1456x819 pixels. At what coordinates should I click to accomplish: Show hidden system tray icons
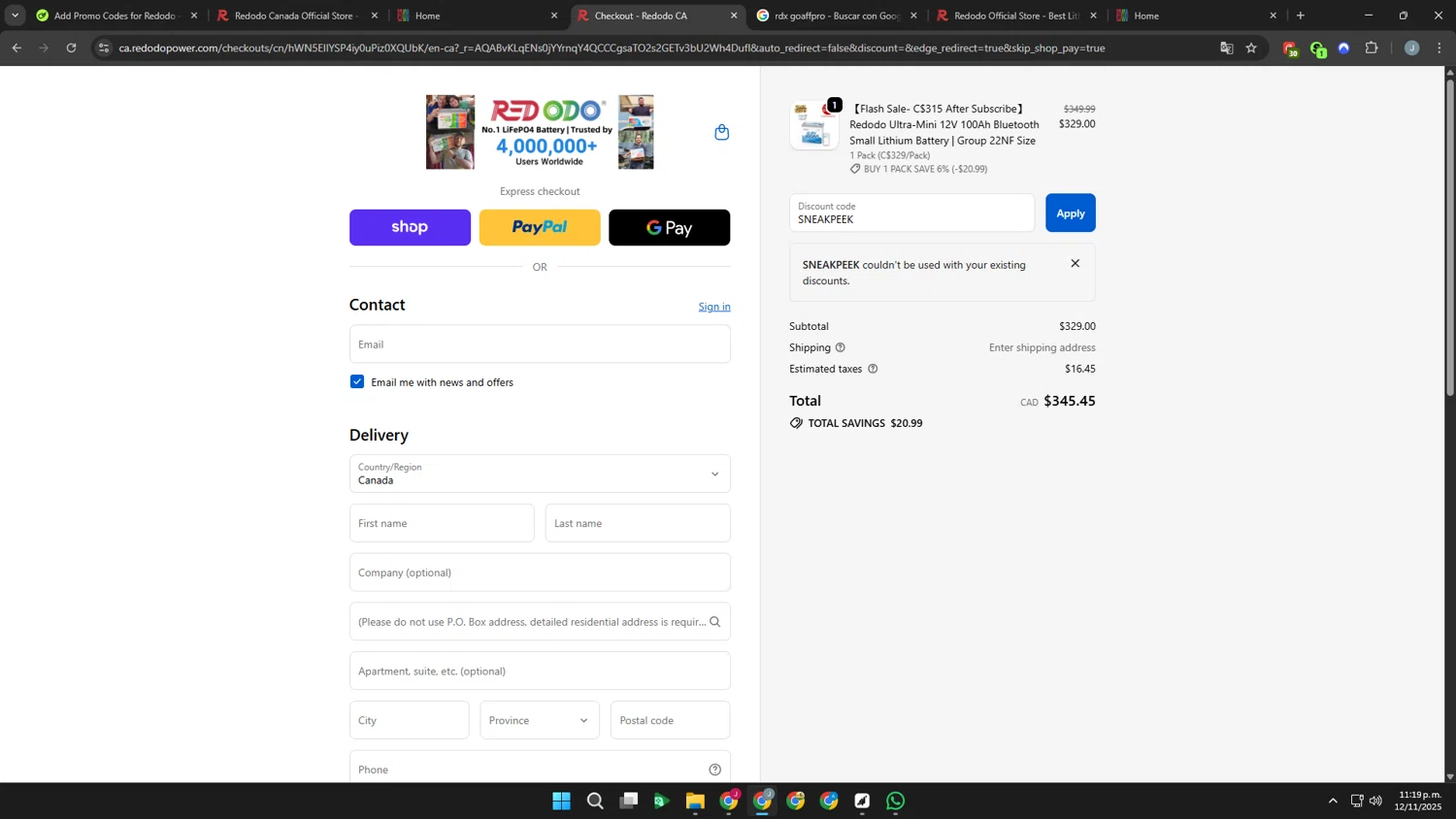(x=1333, y=801)
